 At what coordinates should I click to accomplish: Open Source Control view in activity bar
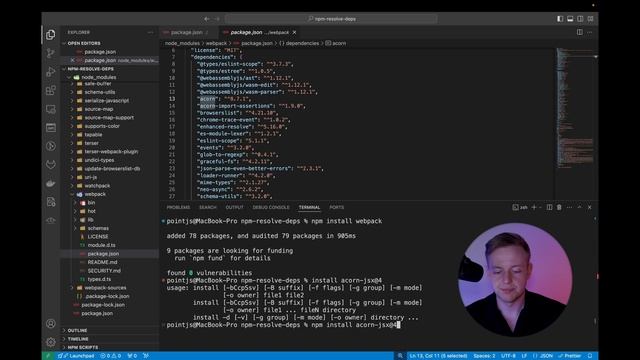pyautogui.click(x=51, y=53)
